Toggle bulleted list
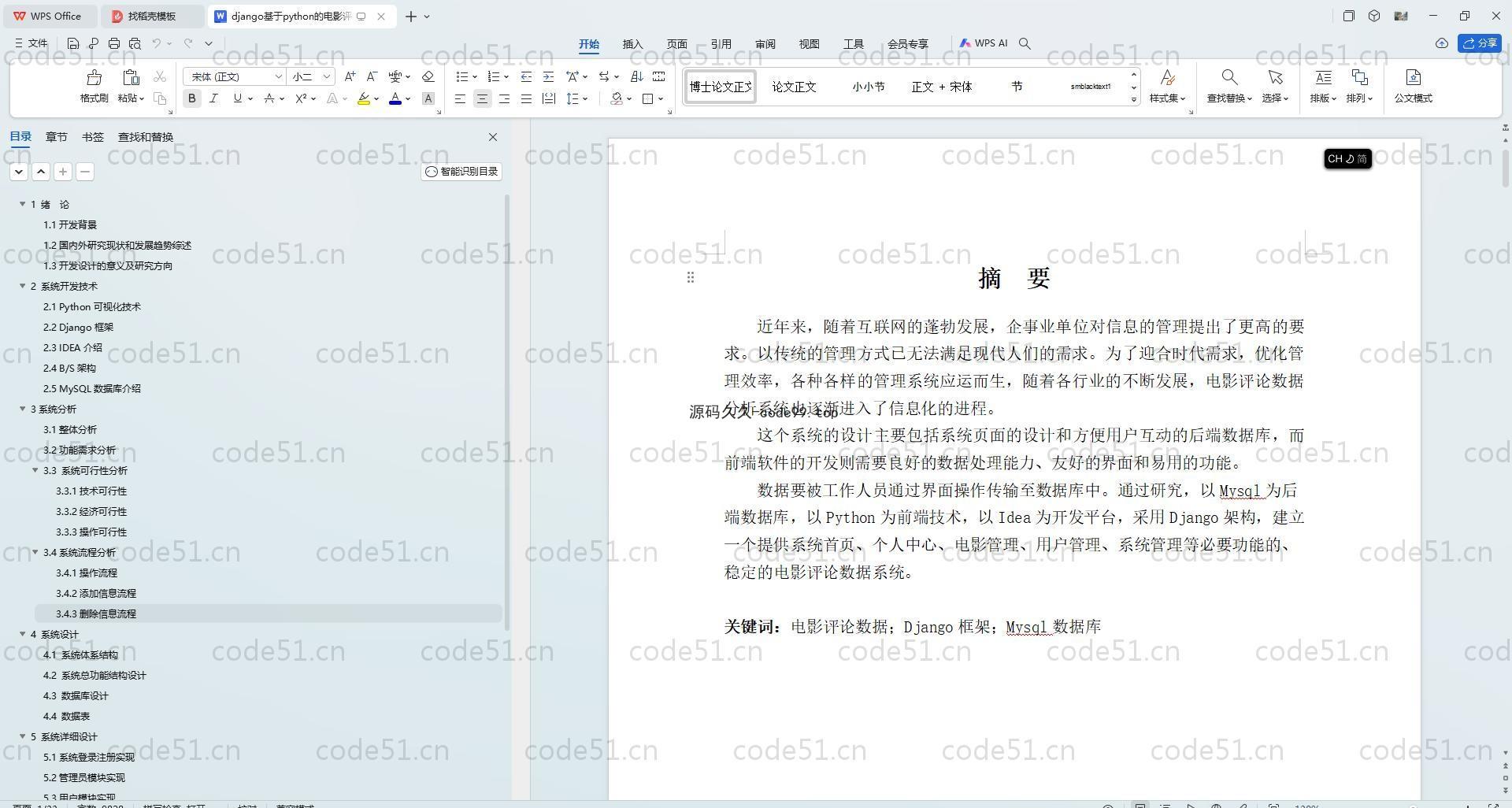 point(462,76)
